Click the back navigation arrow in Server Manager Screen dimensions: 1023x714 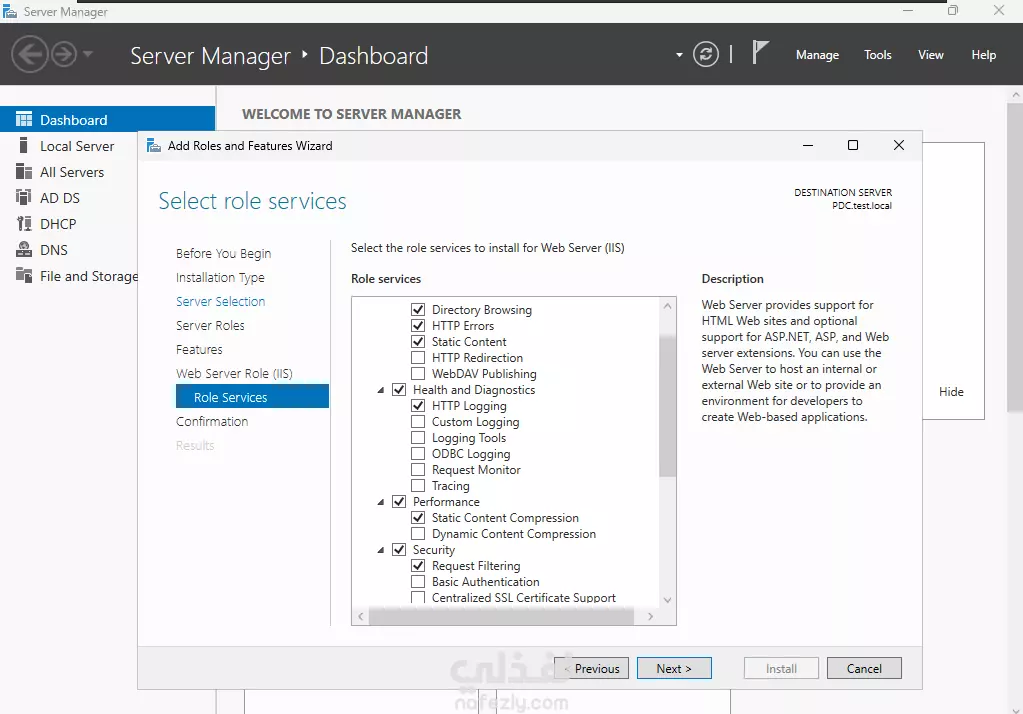point(29,54)
